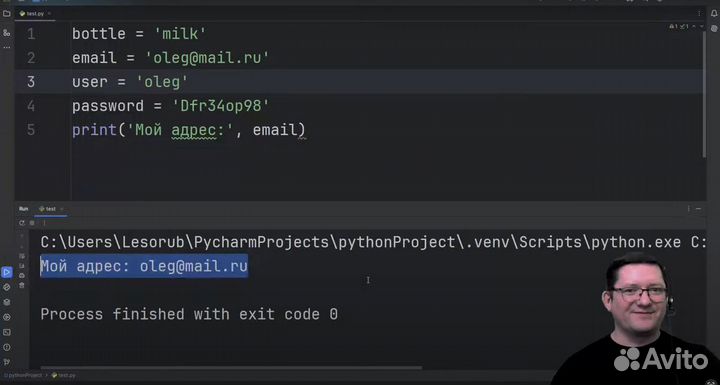The width and height of the screenshot is (720, 385).
Task: Click the editor vertical scrollbar
Action: [x=705, y=94]
